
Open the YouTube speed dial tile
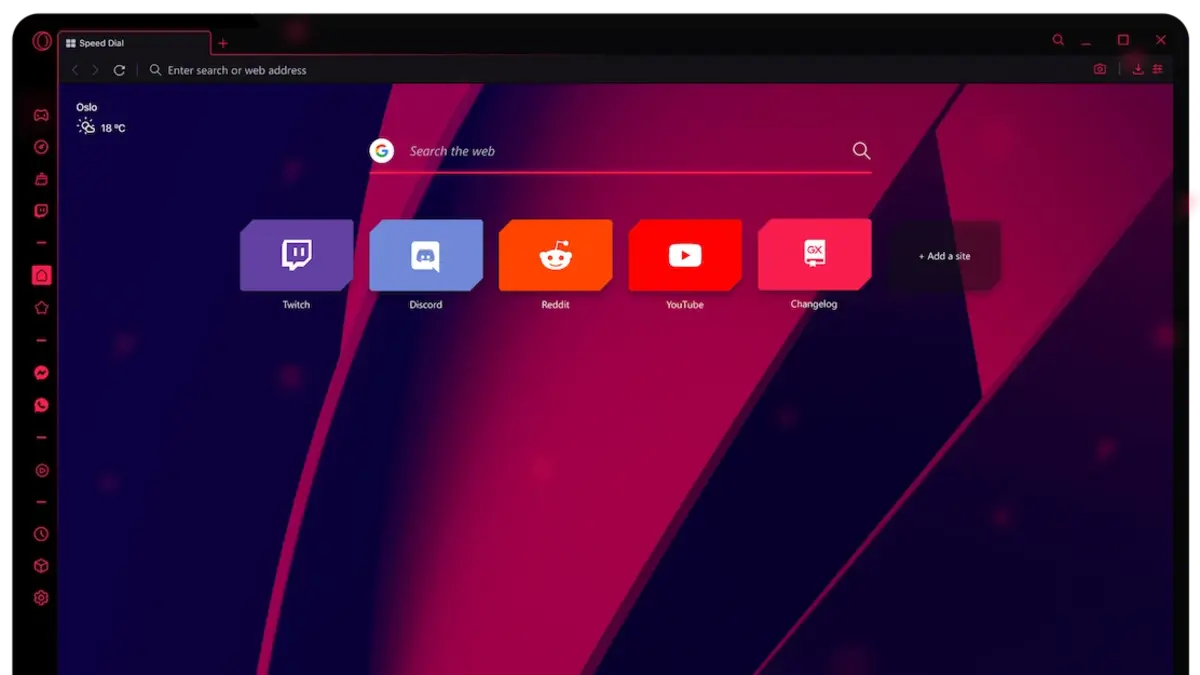[685, 255]
